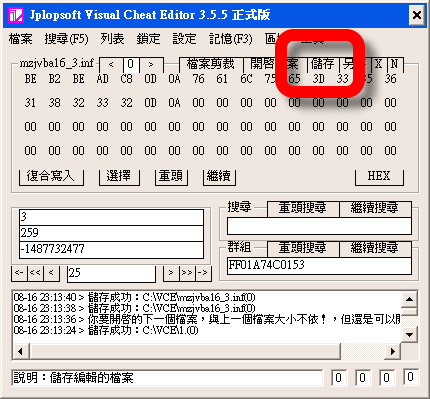The width and height of the screenshot is (430, 399).
Task: Click the 0 index box beside the file name
Action: pyautogui.click(x=131, y=64)
